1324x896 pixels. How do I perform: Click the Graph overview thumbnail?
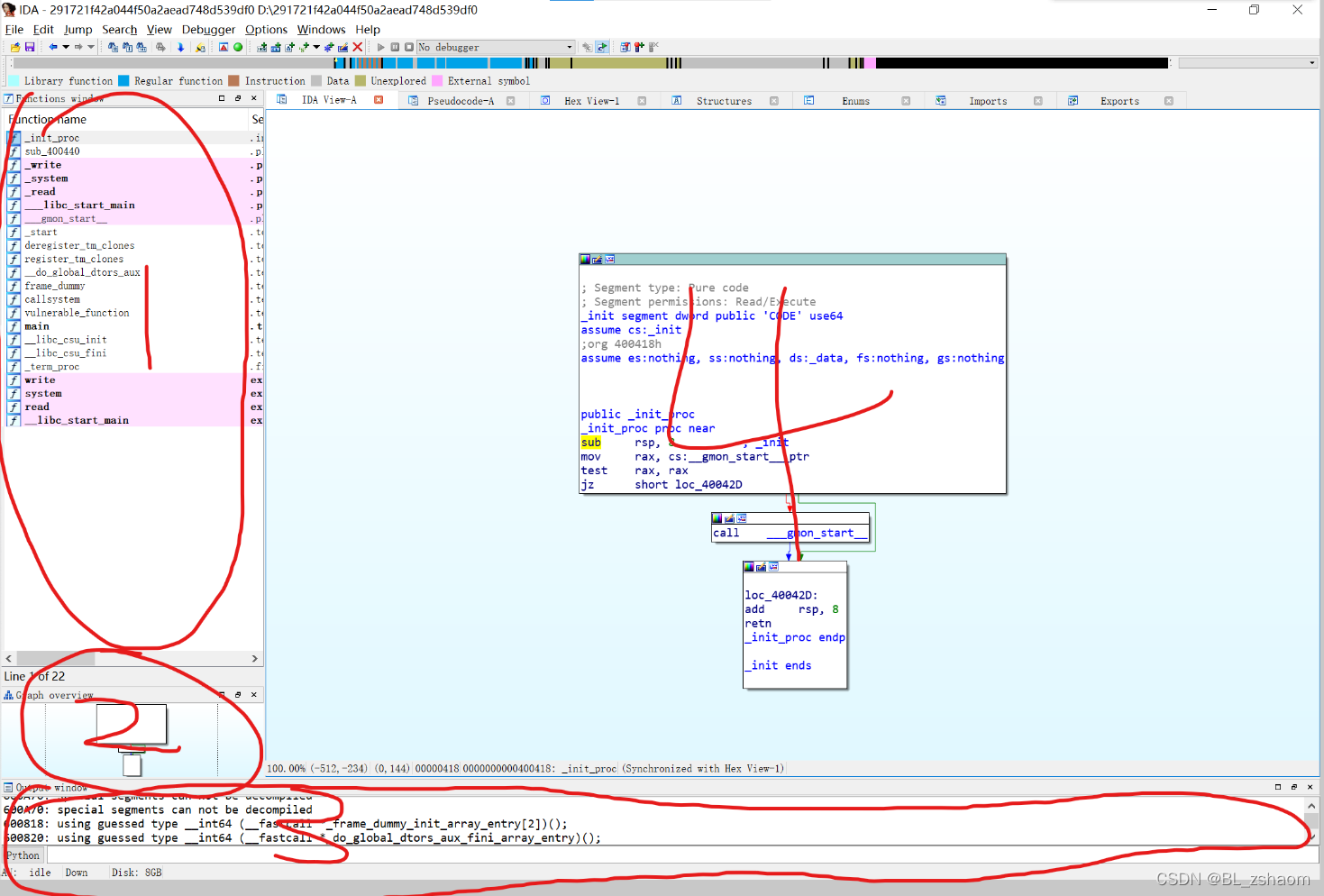[x=132, y=739]
